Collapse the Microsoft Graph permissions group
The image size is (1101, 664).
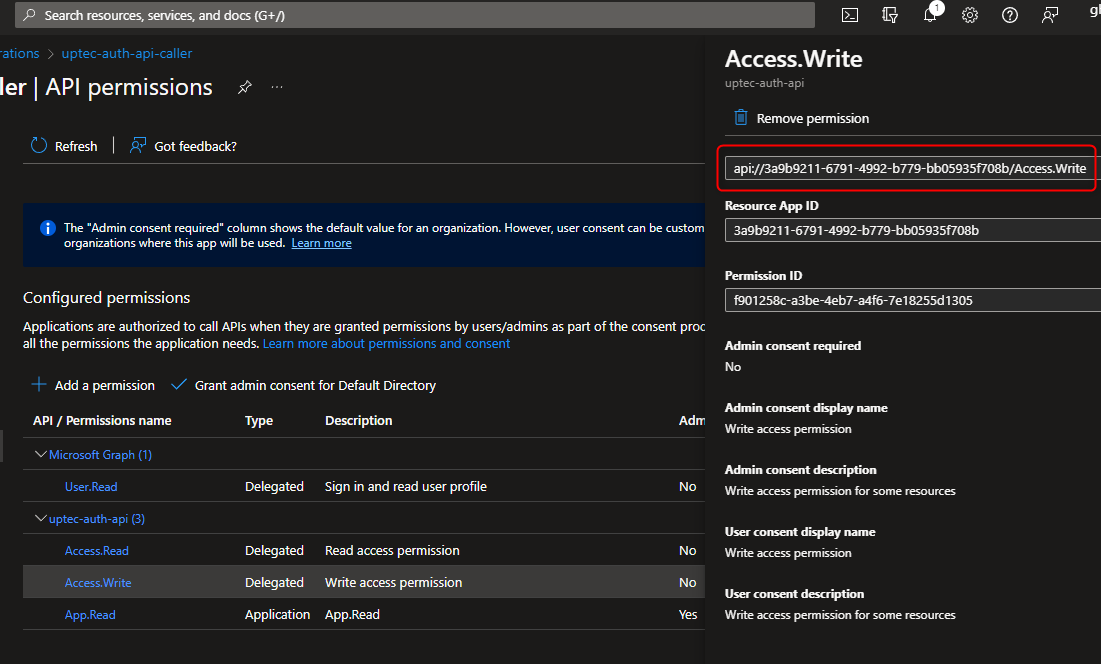coord(41,455)
